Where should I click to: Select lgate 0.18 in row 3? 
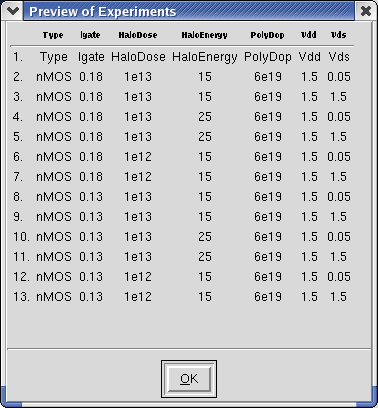(91, 97)
